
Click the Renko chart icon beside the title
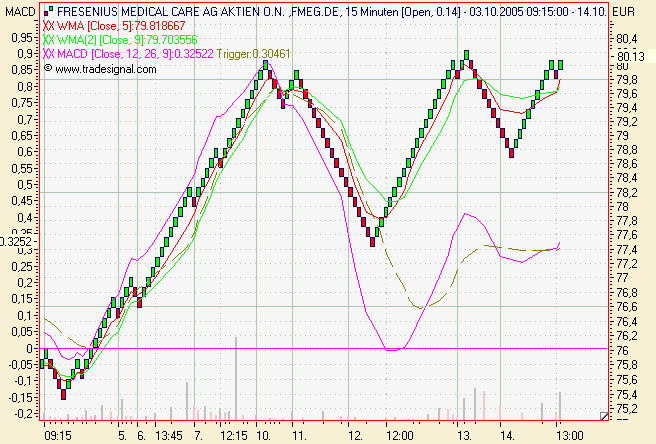[x=49, y=11]
